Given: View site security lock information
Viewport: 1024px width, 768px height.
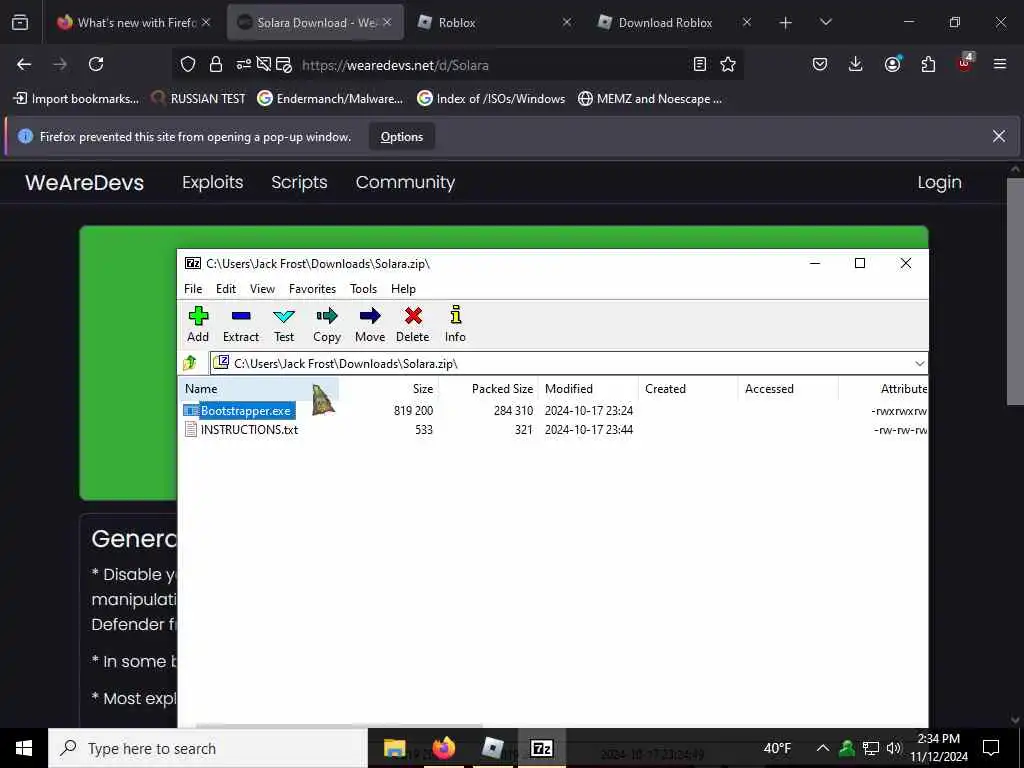Looking at the screenshot, I should 216,64.
